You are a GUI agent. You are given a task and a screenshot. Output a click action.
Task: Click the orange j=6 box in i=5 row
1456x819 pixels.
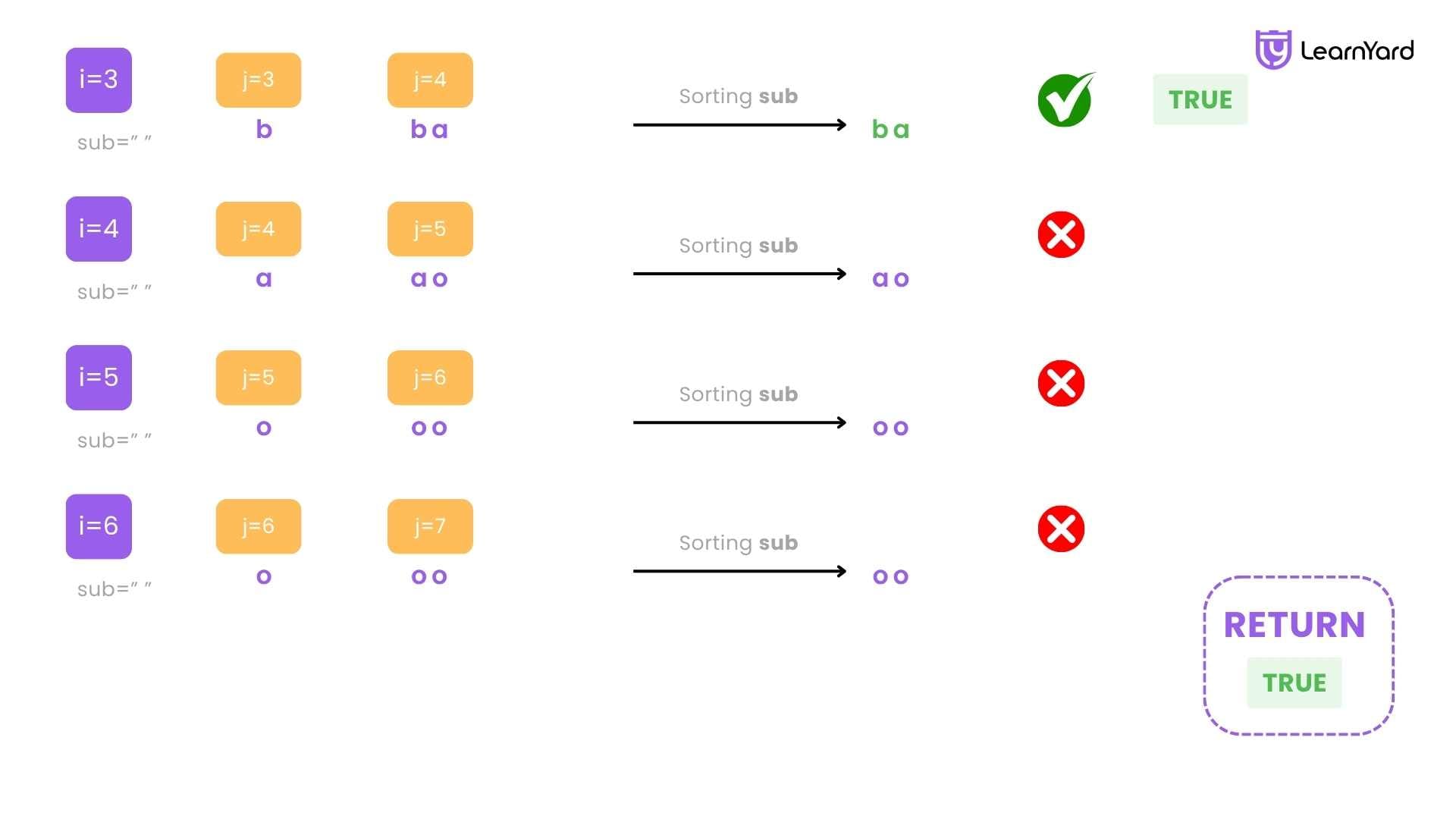pos(430,378)
